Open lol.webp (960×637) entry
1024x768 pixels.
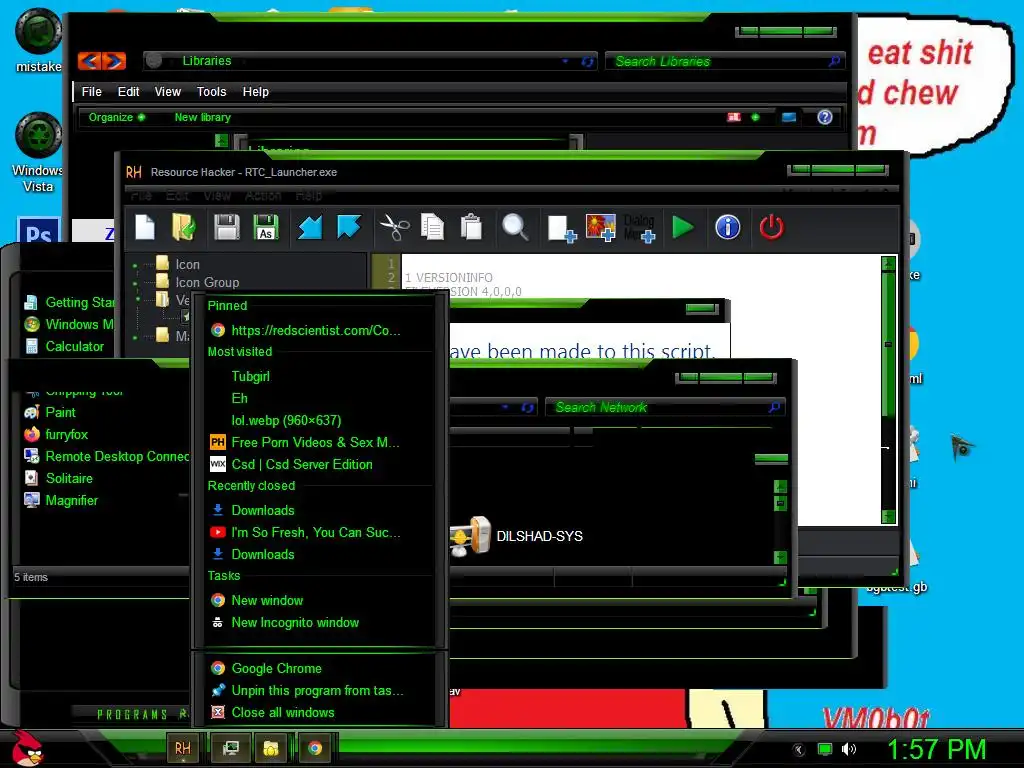(320, 420)
